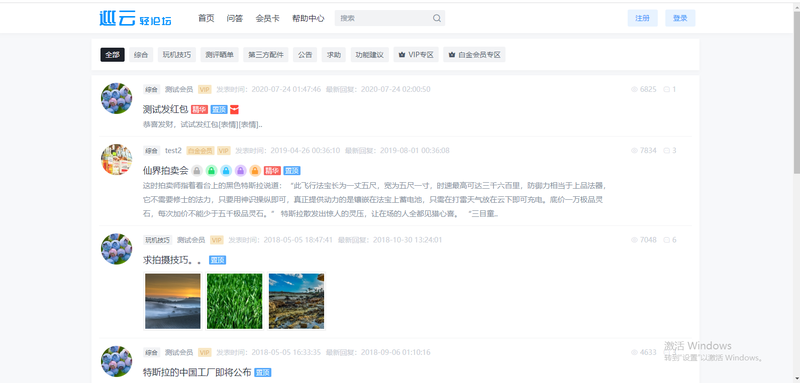Click the 巡云轻论坛 logo

pos(135,18)
